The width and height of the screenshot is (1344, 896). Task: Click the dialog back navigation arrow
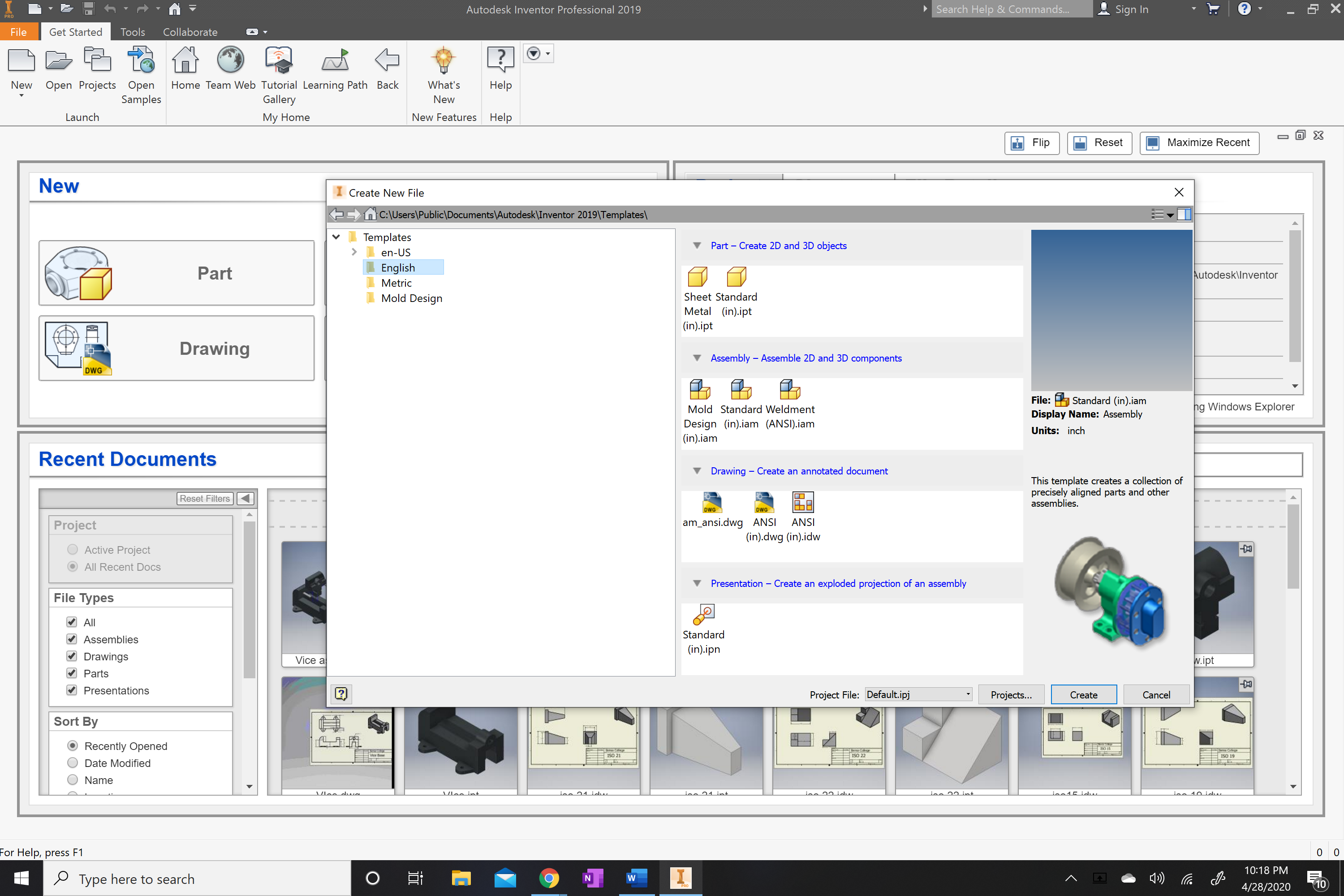[x=336, y=214]
